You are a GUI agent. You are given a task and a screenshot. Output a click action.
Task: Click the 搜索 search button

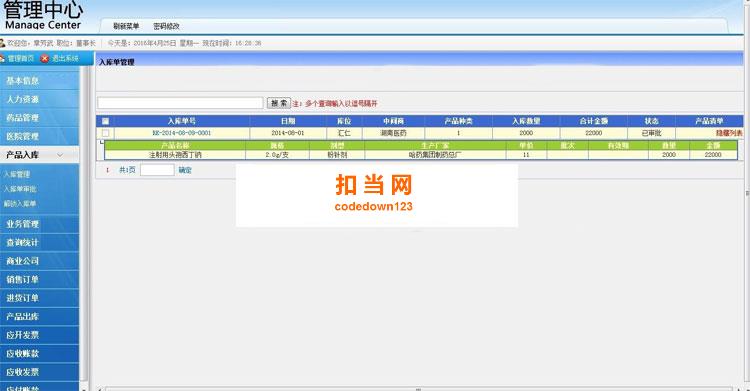279,103
